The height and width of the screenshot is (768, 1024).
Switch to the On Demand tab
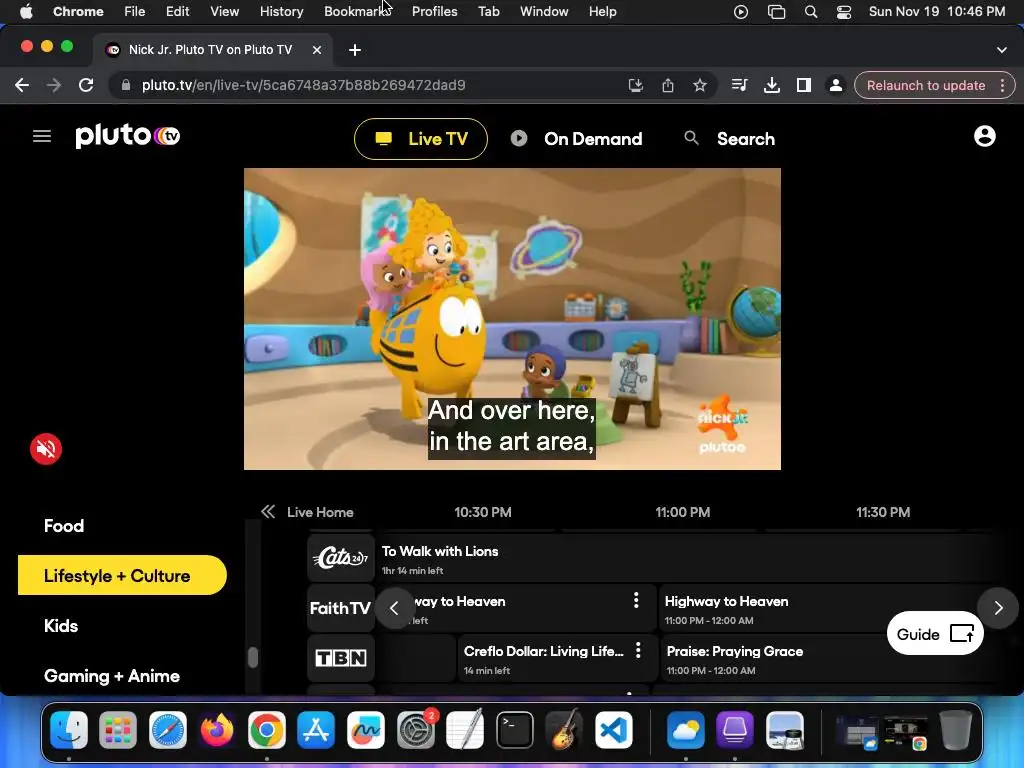click(x=577, y=138)
